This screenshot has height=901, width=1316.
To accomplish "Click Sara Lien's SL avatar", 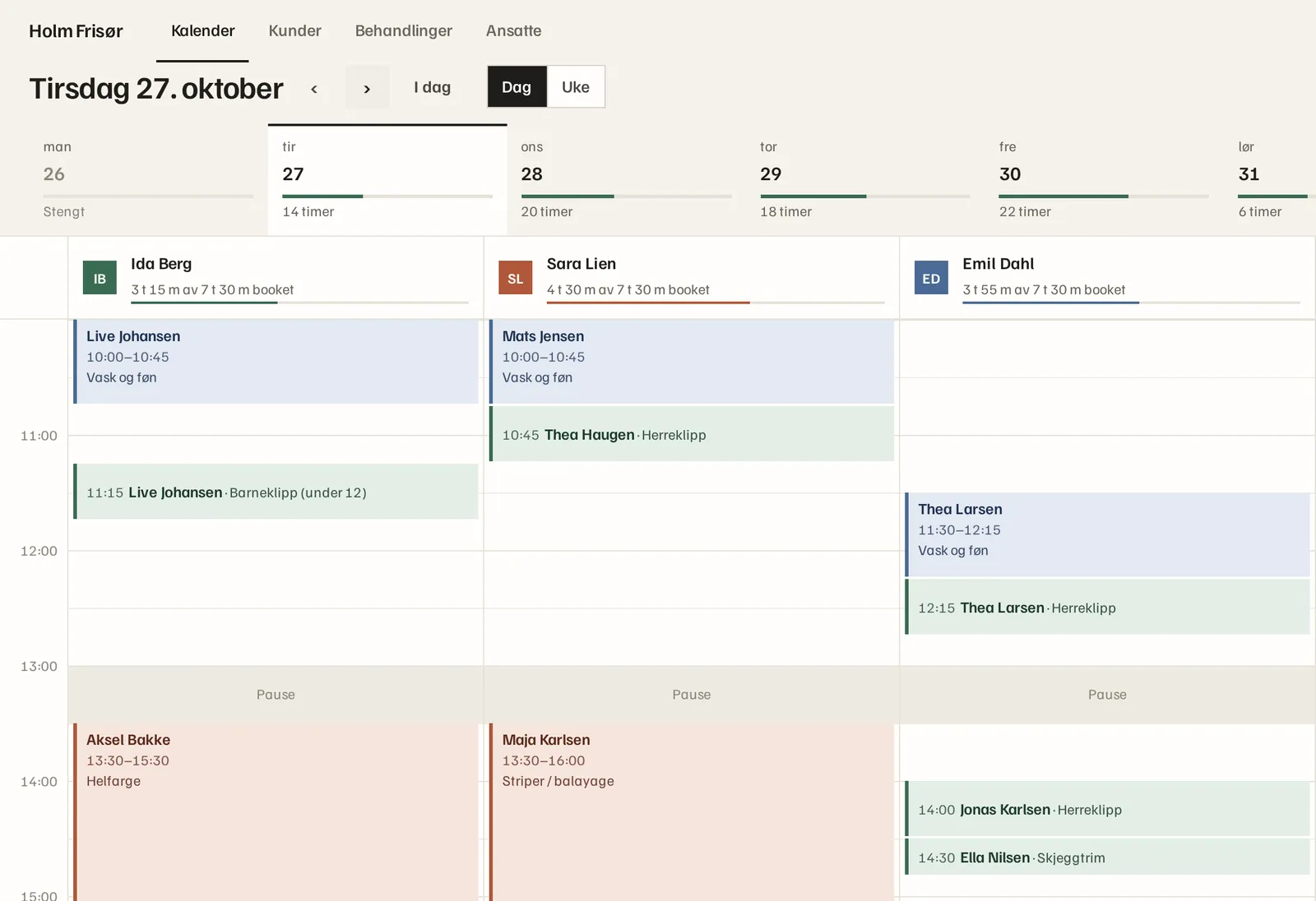I will [x=516, y=278].
